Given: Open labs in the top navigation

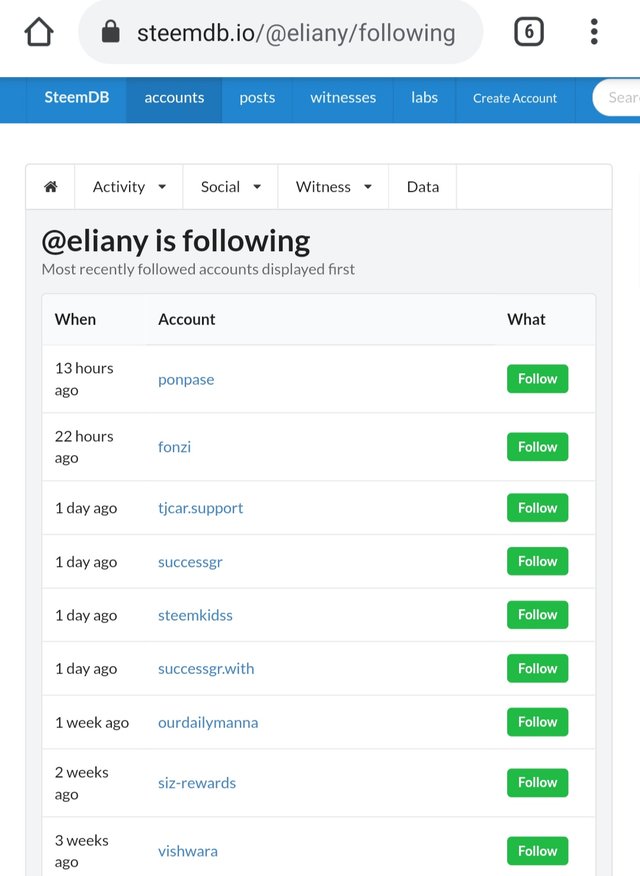Looking at the screenshot, I should pos(424,98).
